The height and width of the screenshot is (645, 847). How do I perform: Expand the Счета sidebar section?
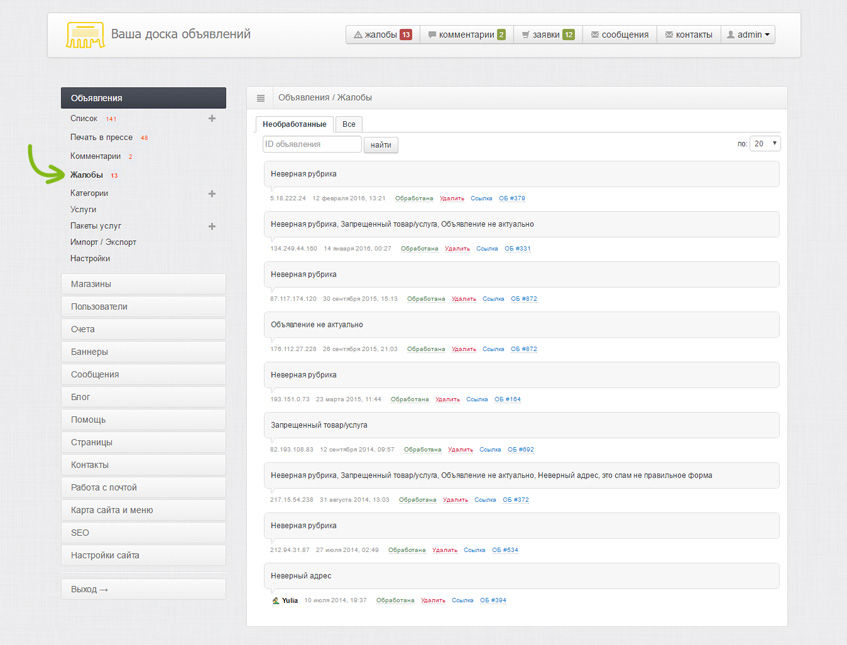click(x=143, y=330)
